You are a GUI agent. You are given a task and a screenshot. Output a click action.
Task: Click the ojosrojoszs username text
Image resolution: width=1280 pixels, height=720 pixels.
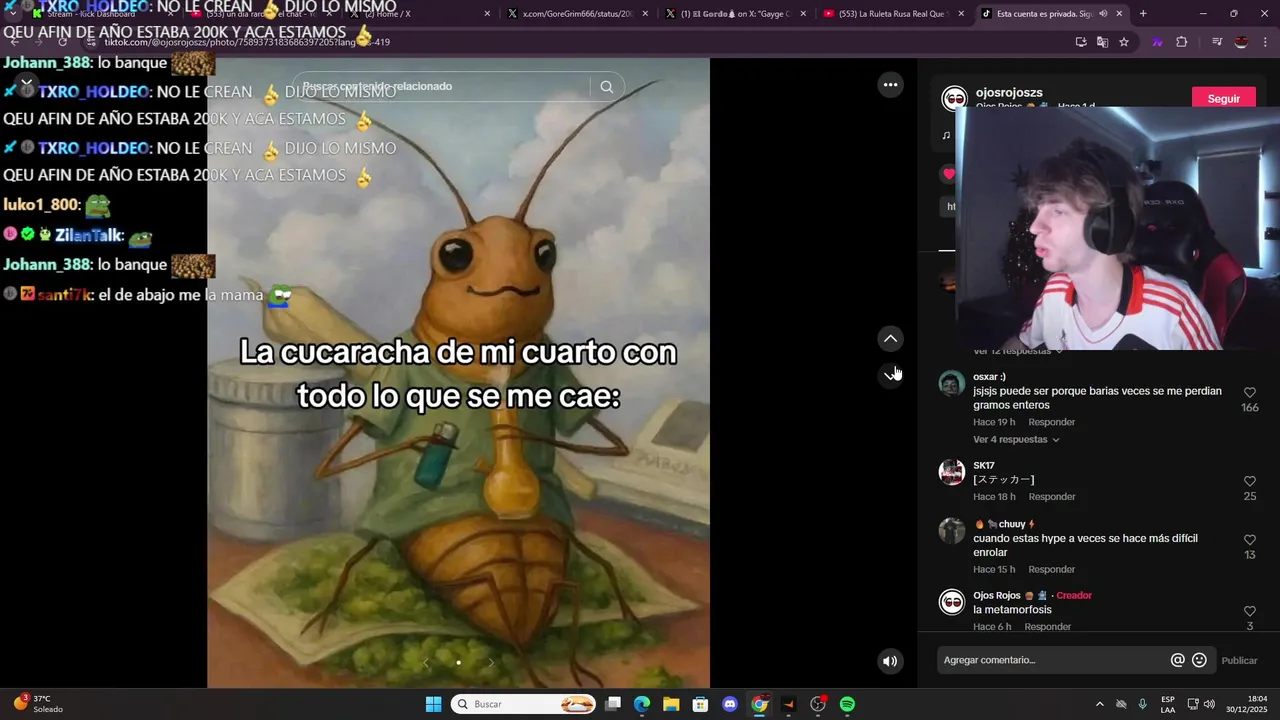(x=1009, y=92)
